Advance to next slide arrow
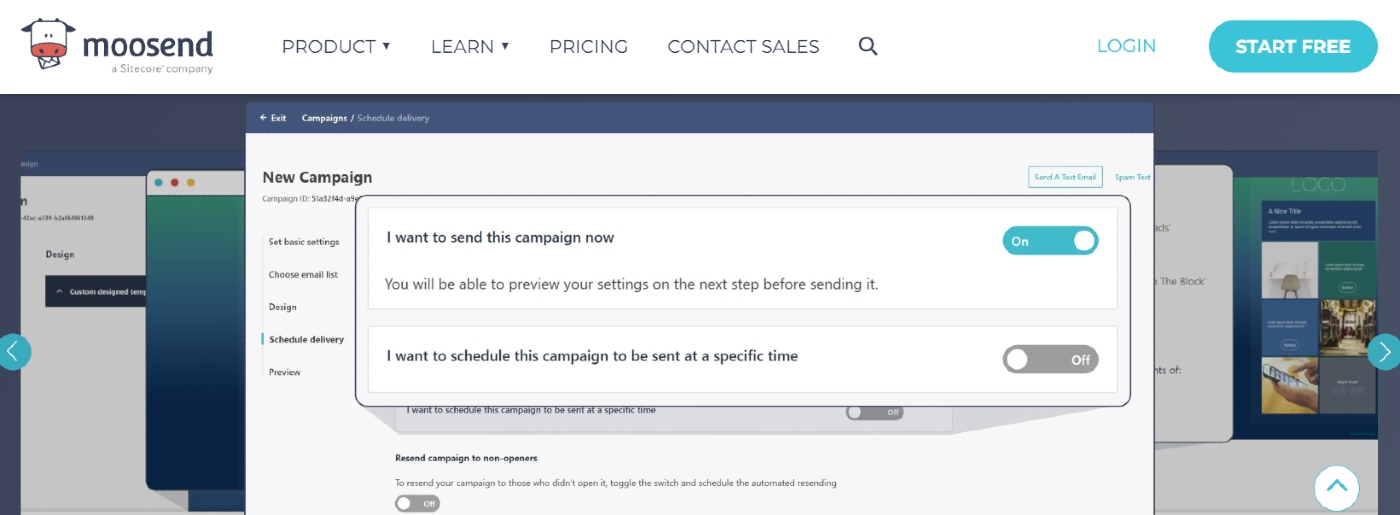 click(1385, 351)
